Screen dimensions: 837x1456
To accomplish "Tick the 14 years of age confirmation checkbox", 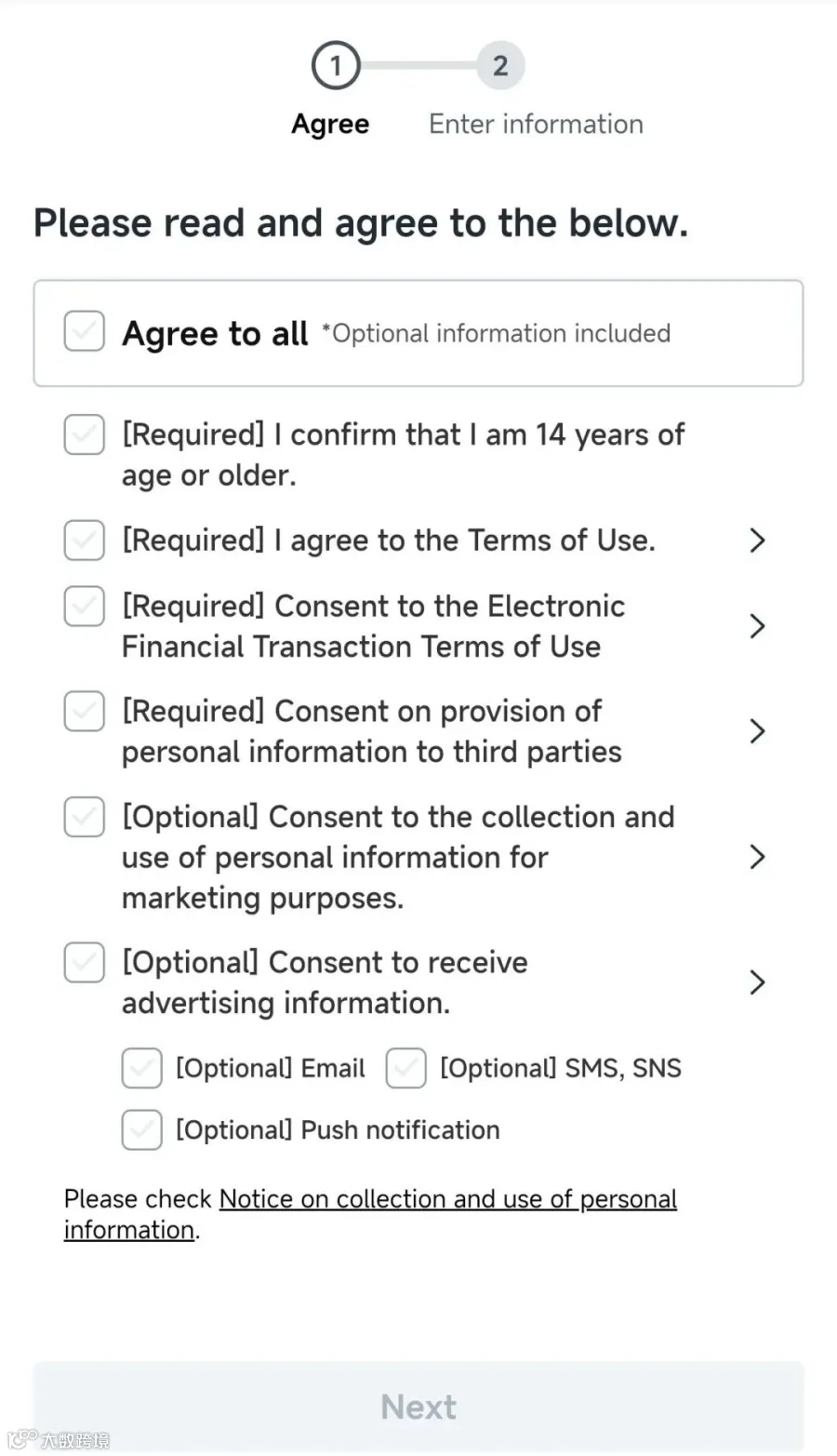I will pyautogui.click(x=84, y=434).
